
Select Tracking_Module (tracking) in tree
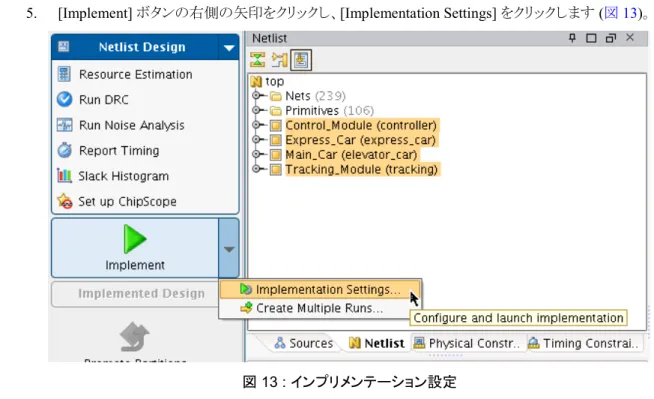coord(362,169)
